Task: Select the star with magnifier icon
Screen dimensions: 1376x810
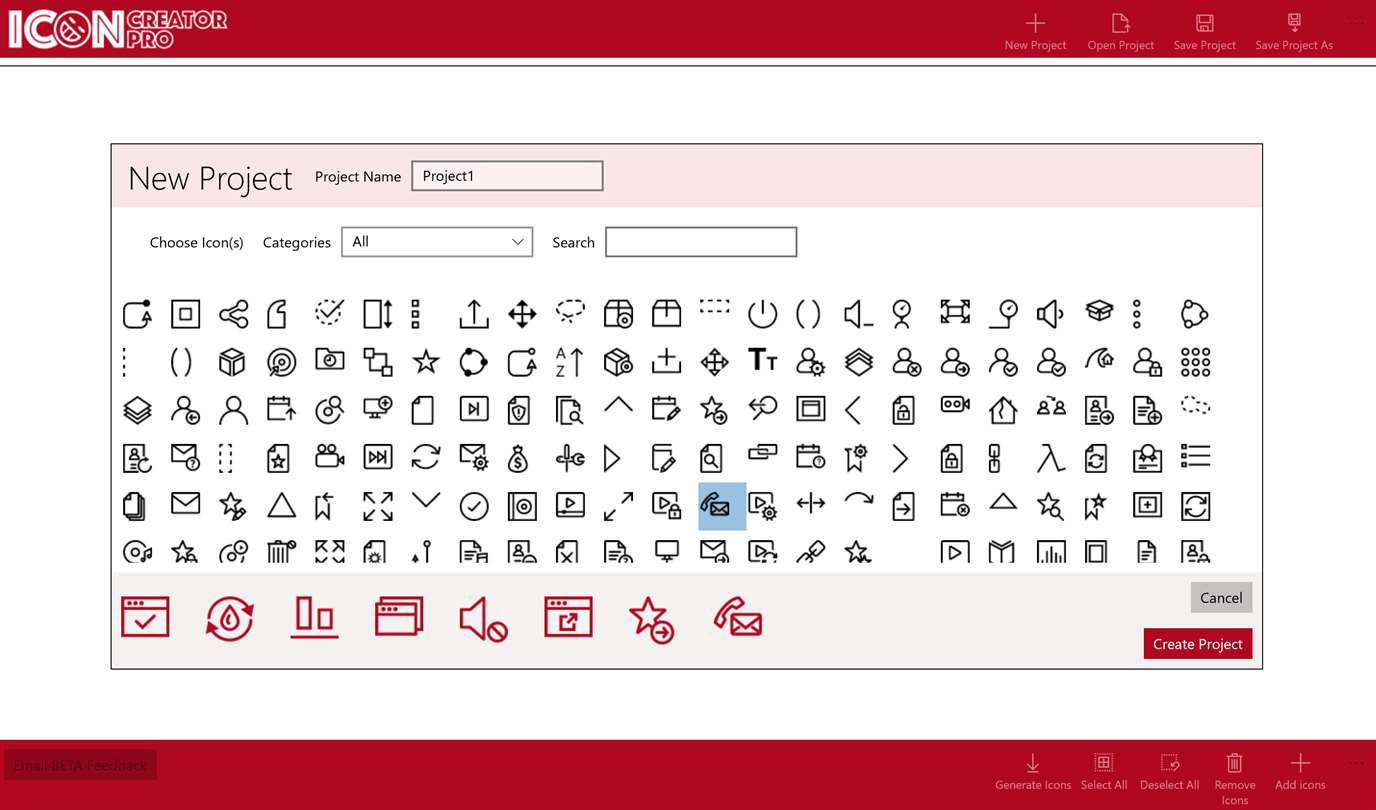Action: coord(1050,506)
